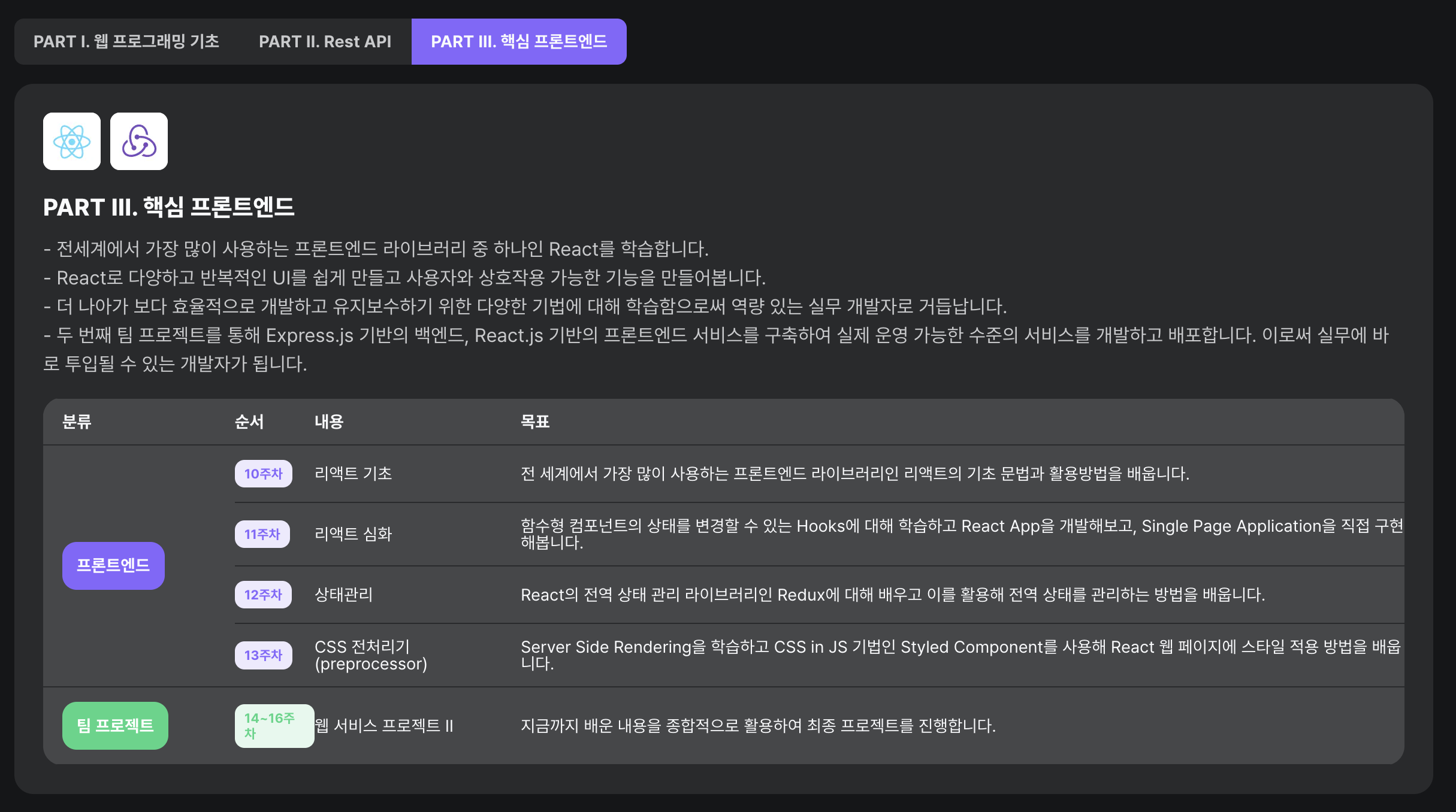1456x812 pixels.
Task: Switch to PART I. 웹 프로그래밍 기초 tab
Action: click(126, 41)
